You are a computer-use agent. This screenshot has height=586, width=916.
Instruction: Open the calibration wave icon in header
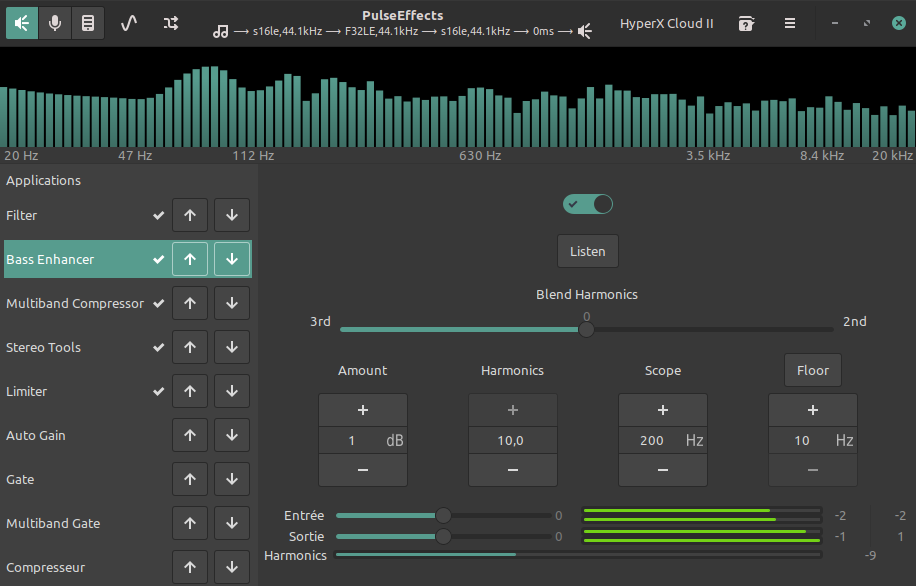[129, 23]
